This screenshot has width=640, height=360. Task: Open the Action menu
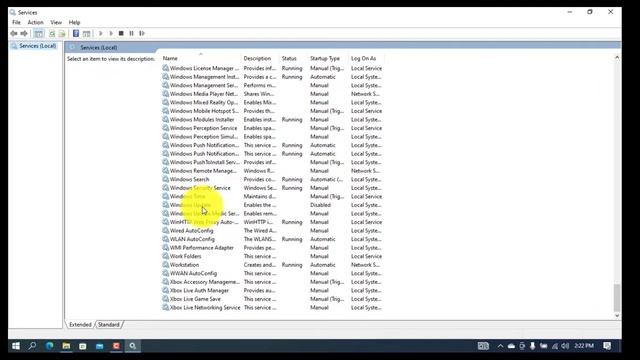tap(36, 22)
